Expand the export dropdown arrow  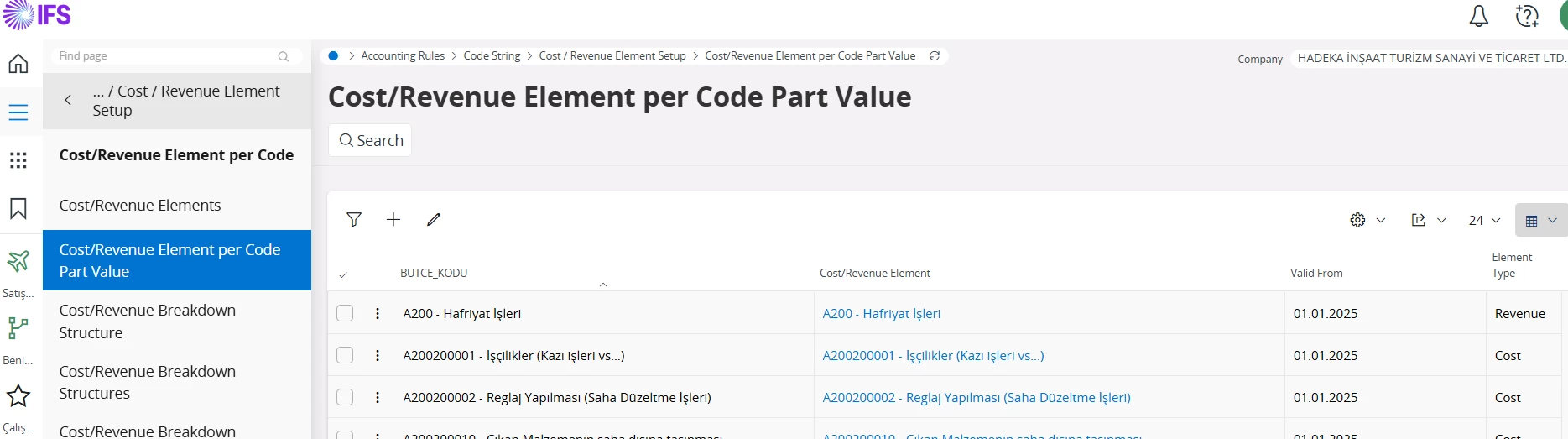point(1441,220)
